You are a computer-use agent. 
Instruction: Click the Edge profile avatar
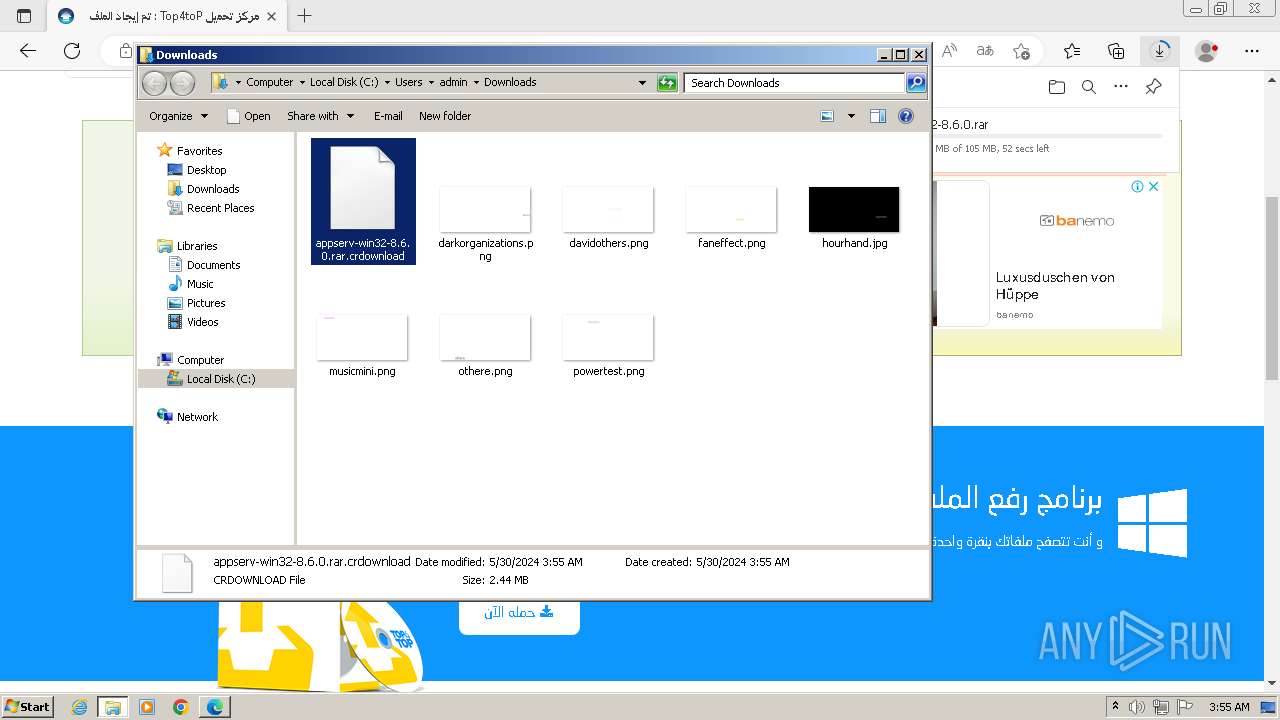[x=1207, y=50]
